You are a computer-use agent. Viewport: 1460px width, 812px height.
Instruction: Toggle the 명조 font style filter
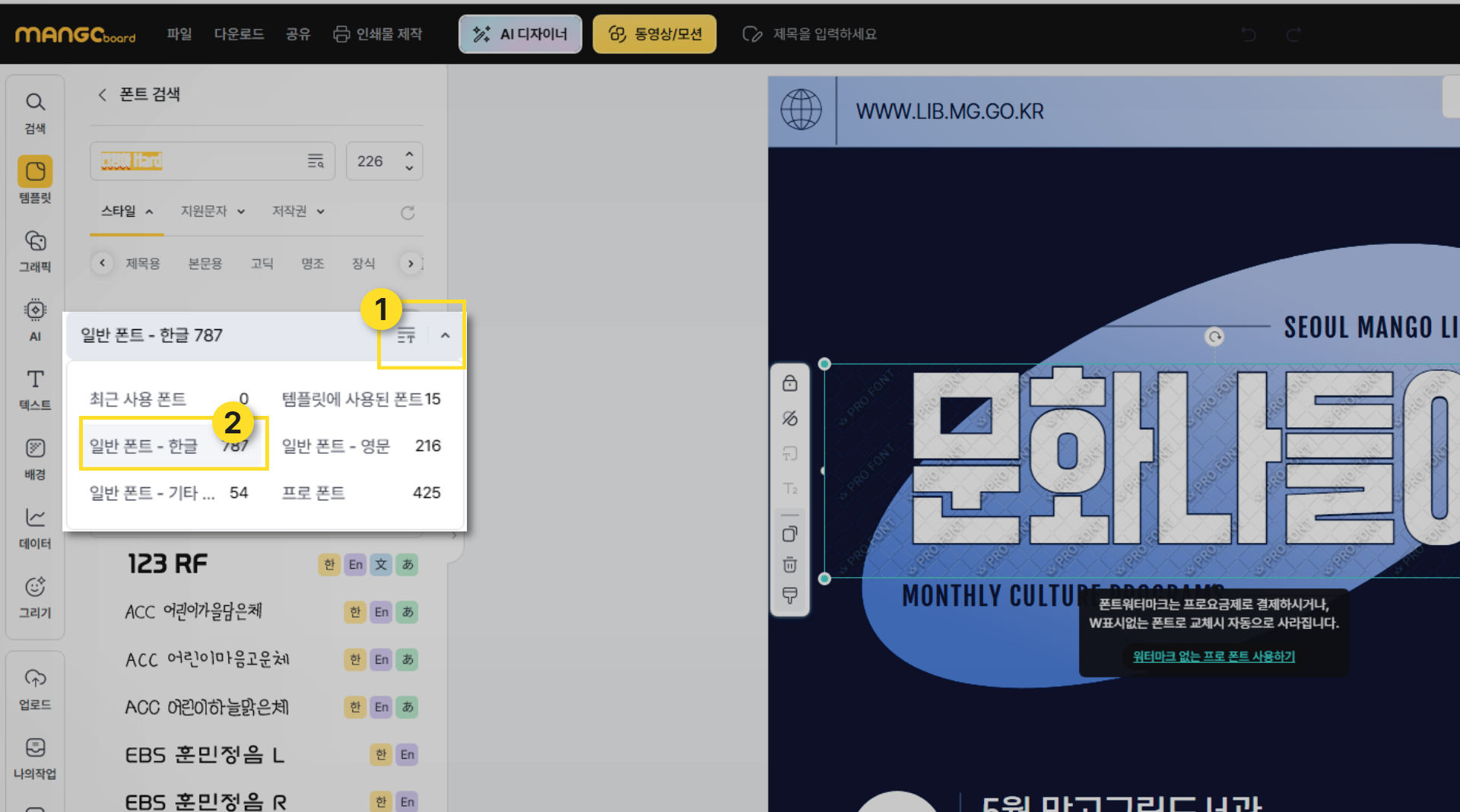(313, 263)
